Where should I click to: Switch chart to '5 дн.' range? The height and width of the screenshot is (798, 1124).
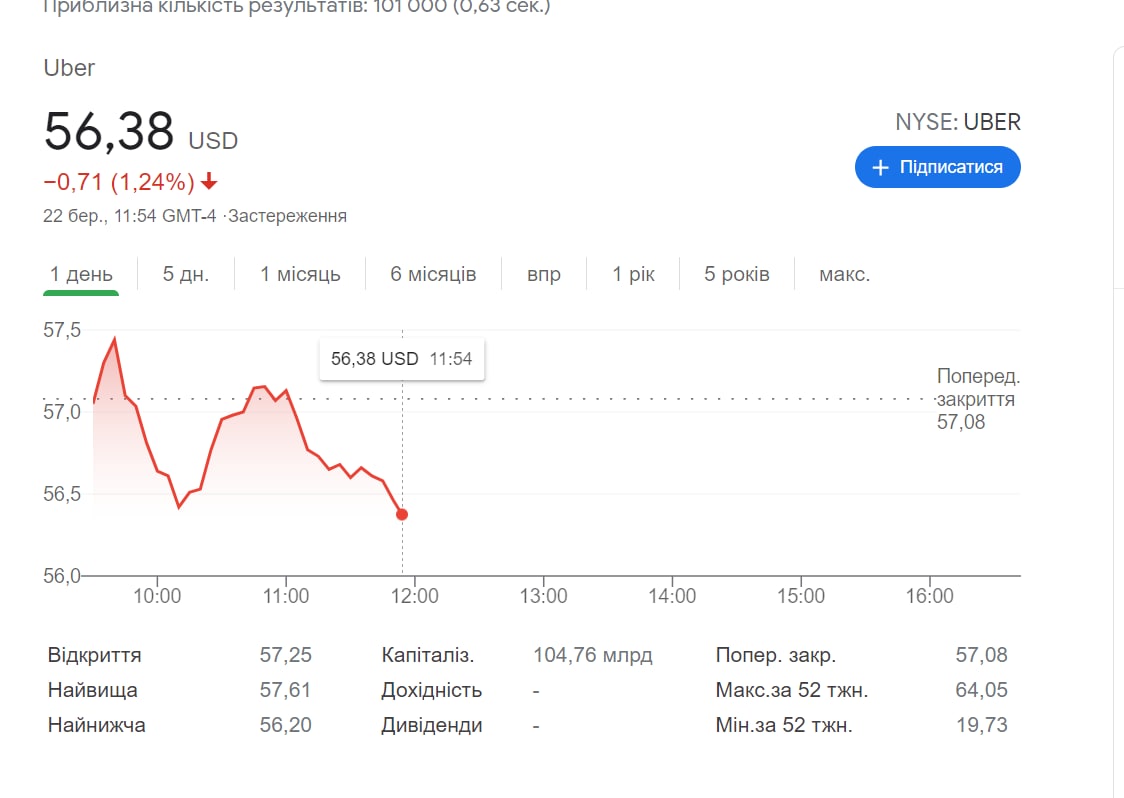pos(186,274)
